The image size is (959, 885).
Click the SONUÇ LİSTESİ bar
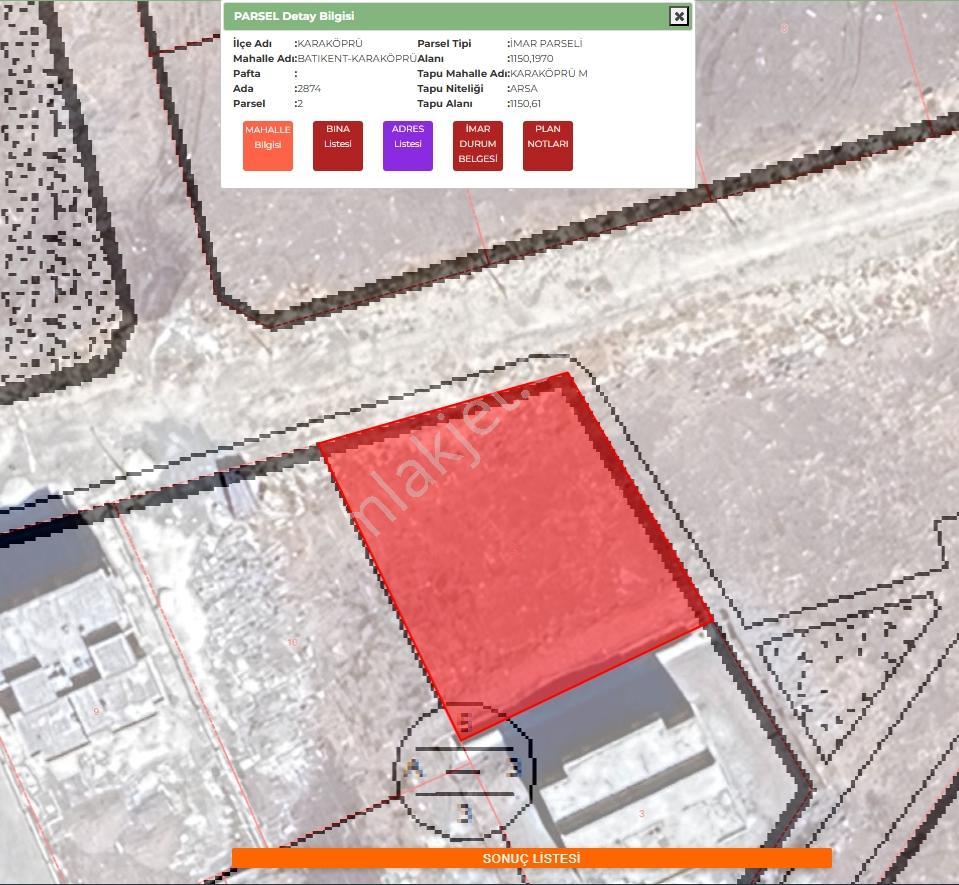[531, 858]
